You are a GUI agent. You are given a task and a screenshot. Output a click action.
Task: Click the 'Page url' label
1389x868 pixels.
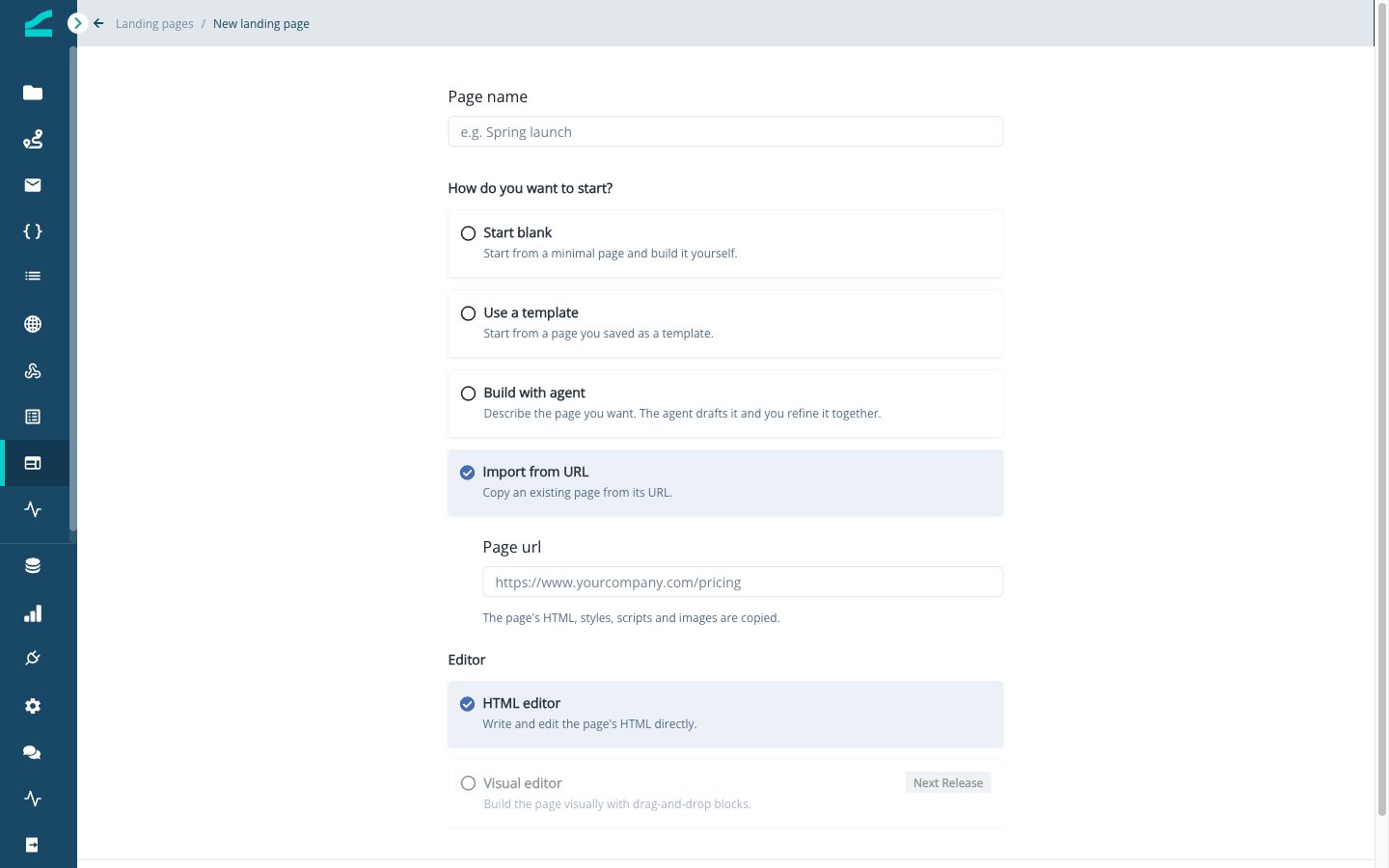pos(512,547)
